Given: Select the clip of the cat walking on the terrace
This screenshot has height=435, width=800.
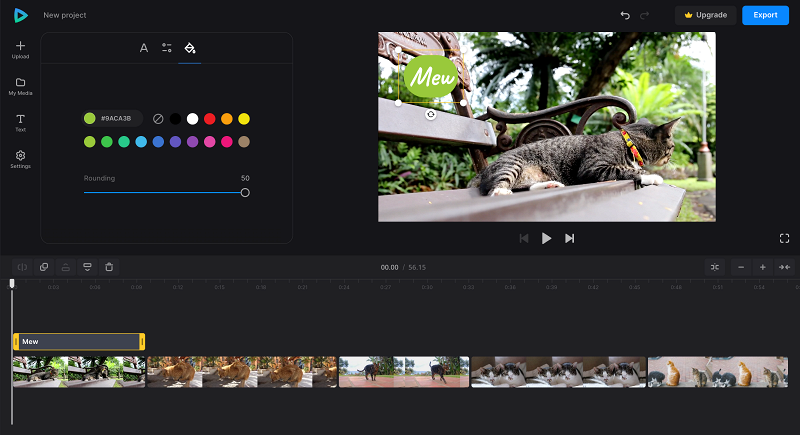Looking at the screenshot, I should [404, 372].
